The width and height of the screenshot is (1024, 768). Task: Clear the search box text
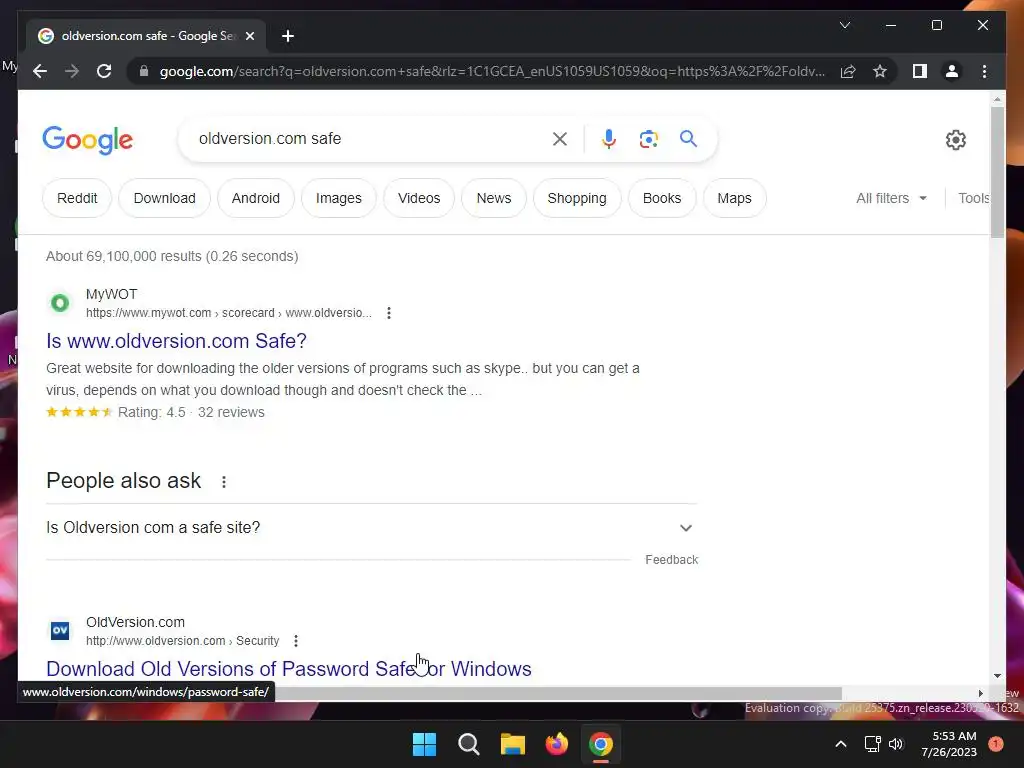[560, 138]
